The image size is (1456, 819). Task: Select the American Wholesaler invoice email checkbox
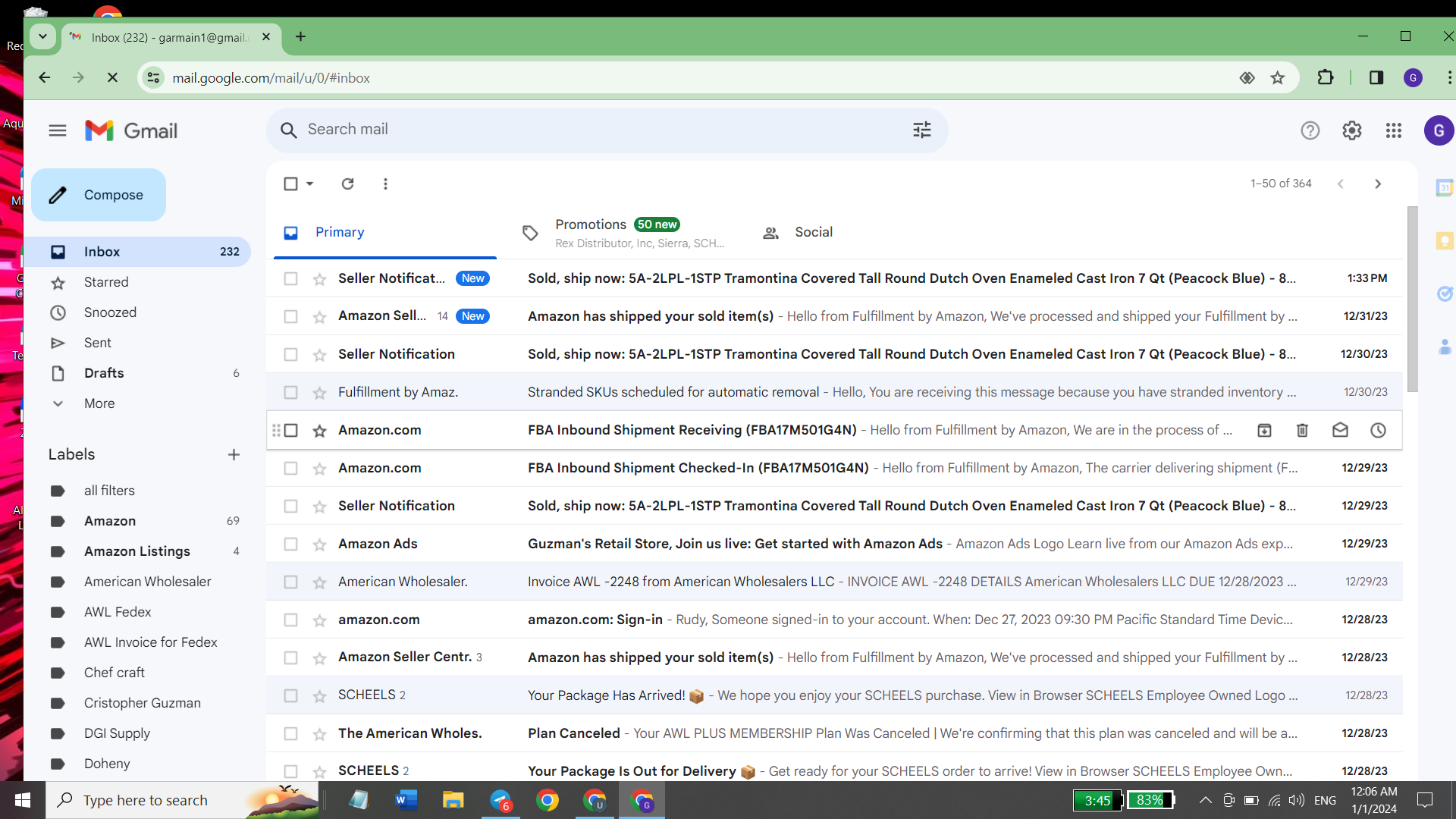pyautogui.click(x=290, y=582)
